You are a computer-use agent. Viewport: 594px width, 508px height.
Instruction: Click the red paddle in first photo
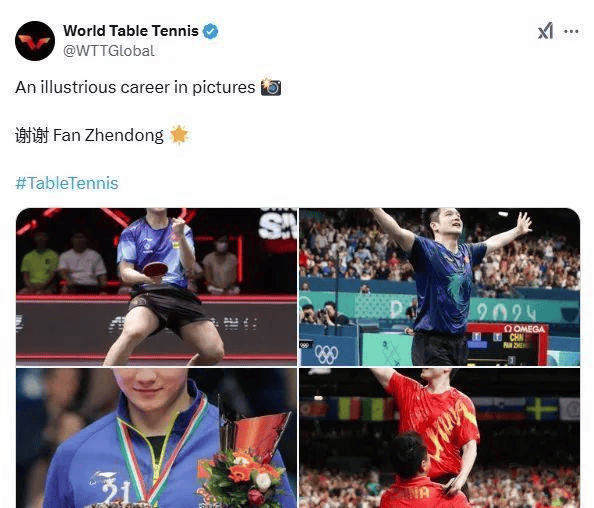point(155,269)
